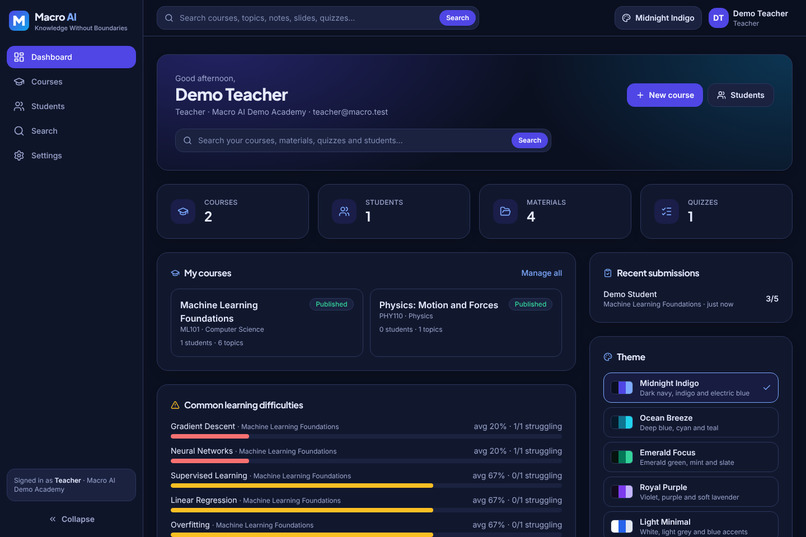The height and width of the screenshot is (537, 806).
Task: Open the Demo Student recent submission row
Action: click(x=690, y=299)
